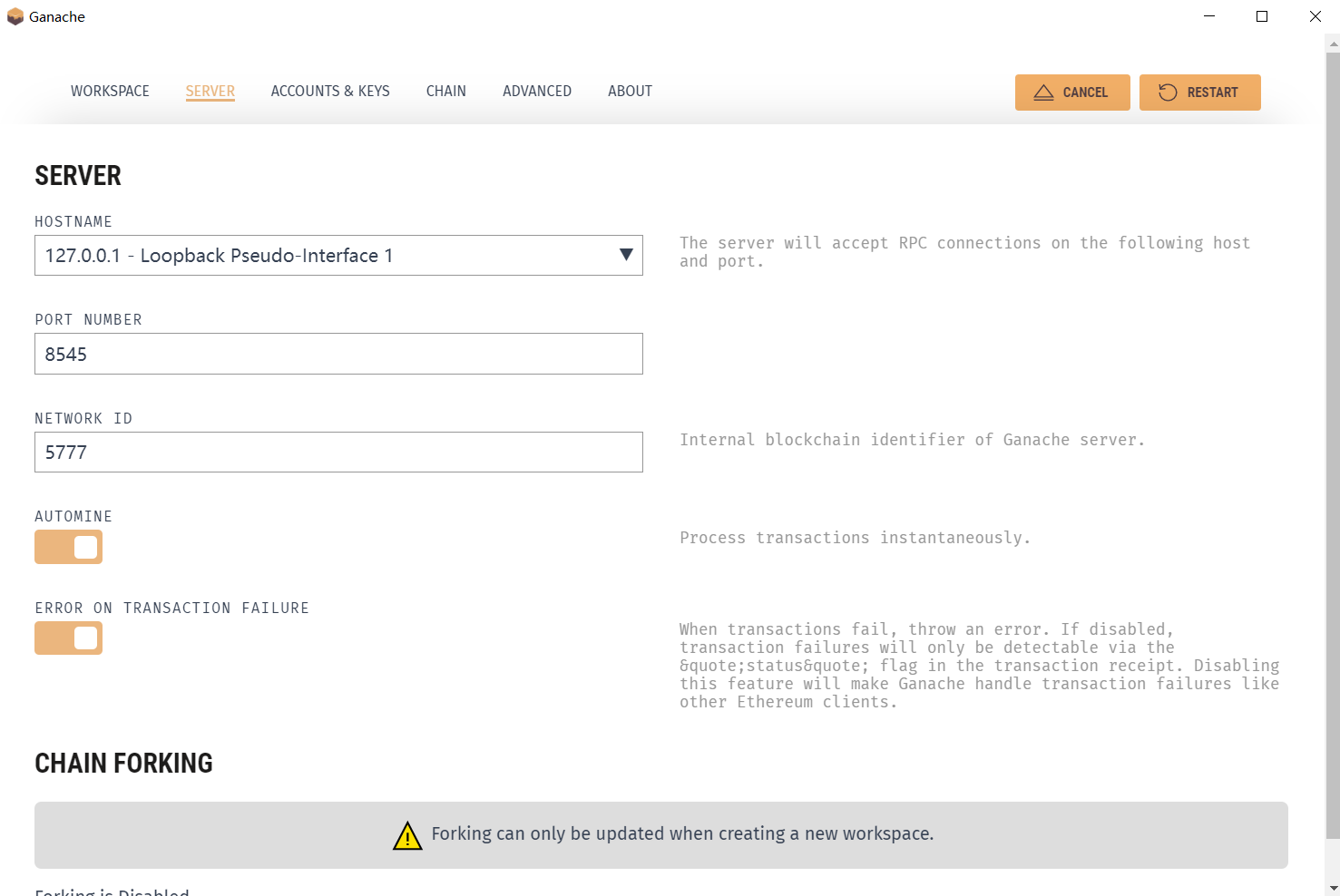Switch to the Workspace tab
The image size is (1340, 896).
point(110,91)
